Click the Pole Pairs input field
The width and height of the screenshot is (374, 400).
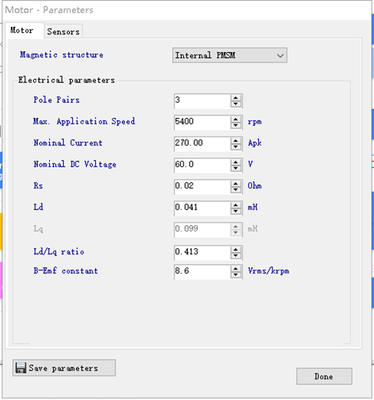tap(202, 101)
